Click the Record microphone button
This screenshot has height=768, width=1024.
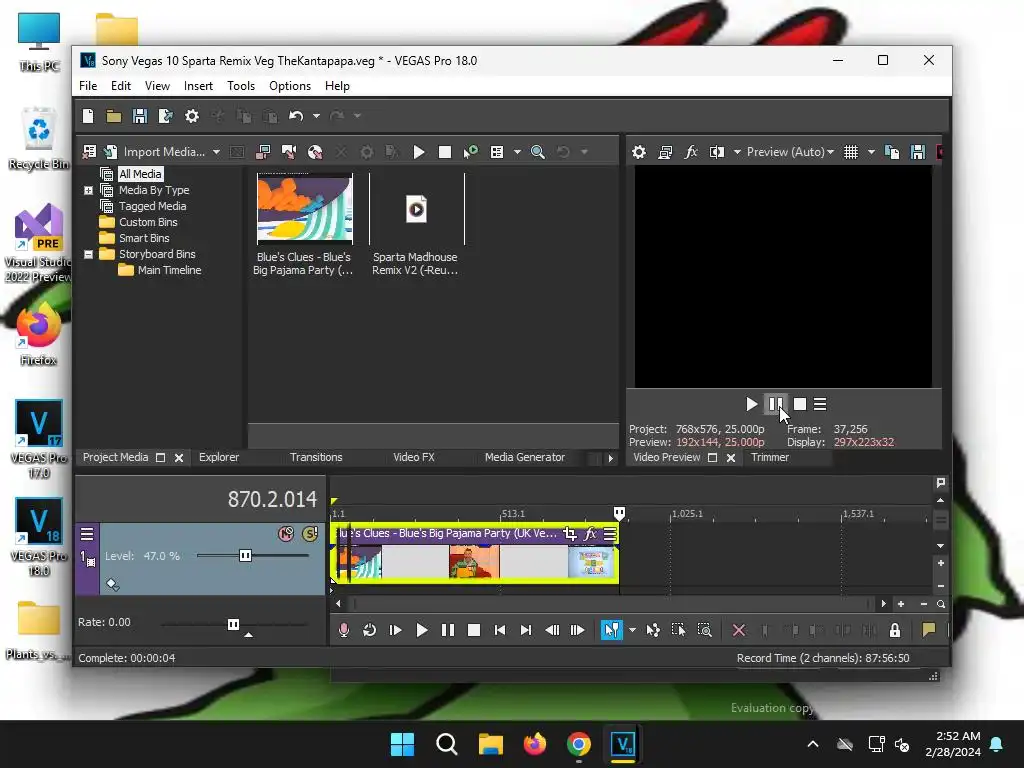tap(344, 630)
